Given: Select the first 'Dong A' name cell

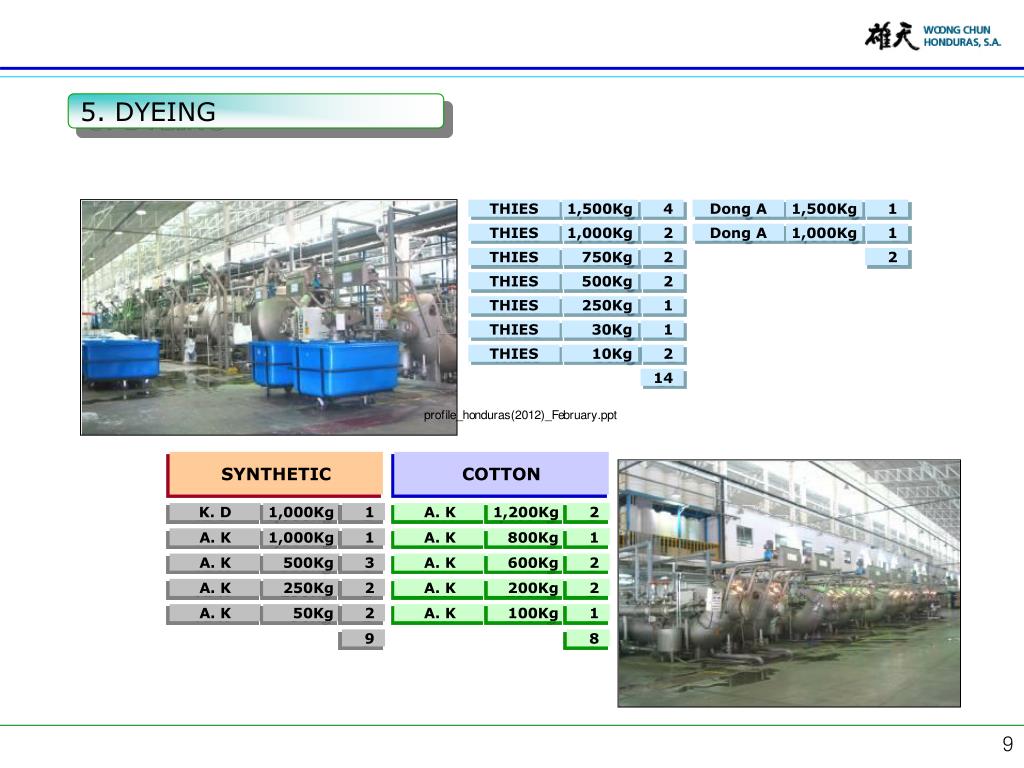Looking at the screenshot, I should (738, 209).
